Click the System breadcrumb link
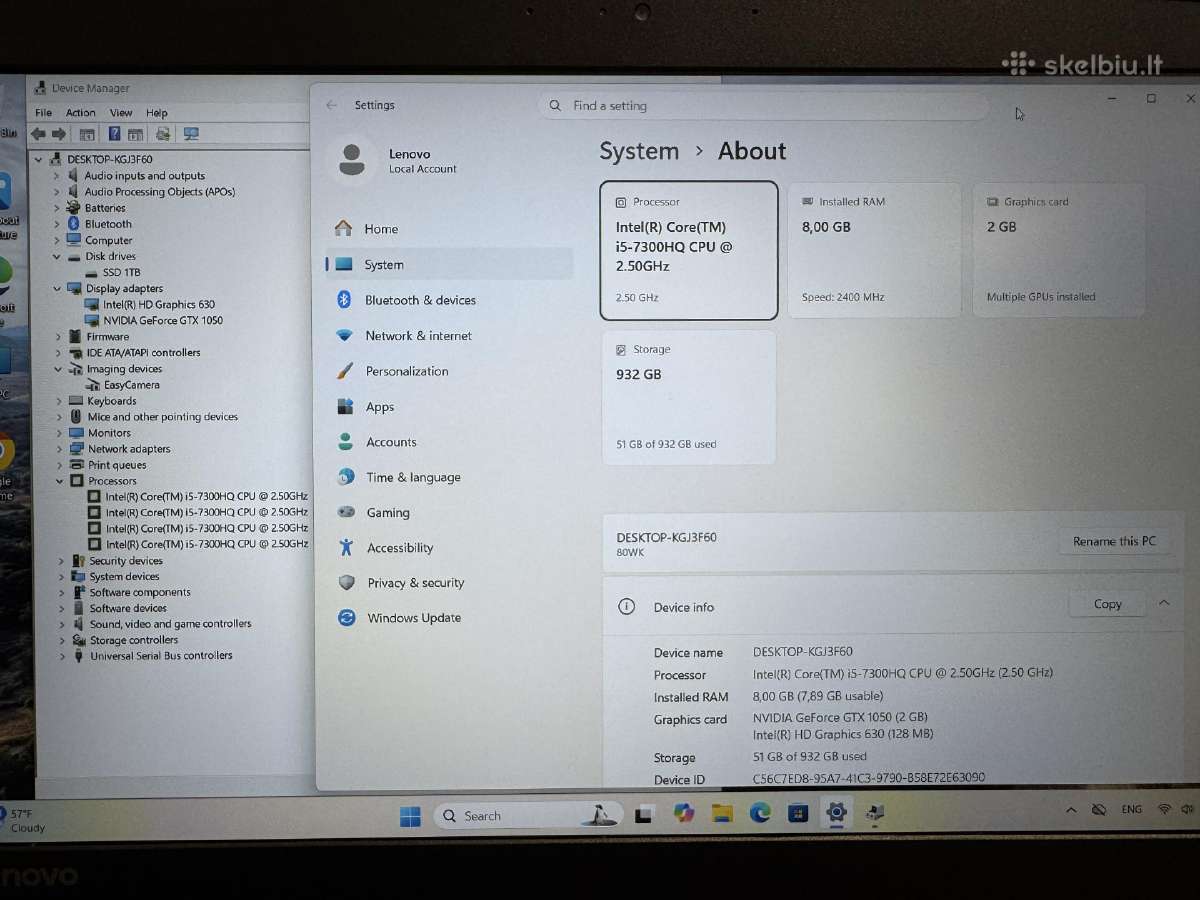Viewport: 1200px width, 900px height. click(x=639, y=151)
